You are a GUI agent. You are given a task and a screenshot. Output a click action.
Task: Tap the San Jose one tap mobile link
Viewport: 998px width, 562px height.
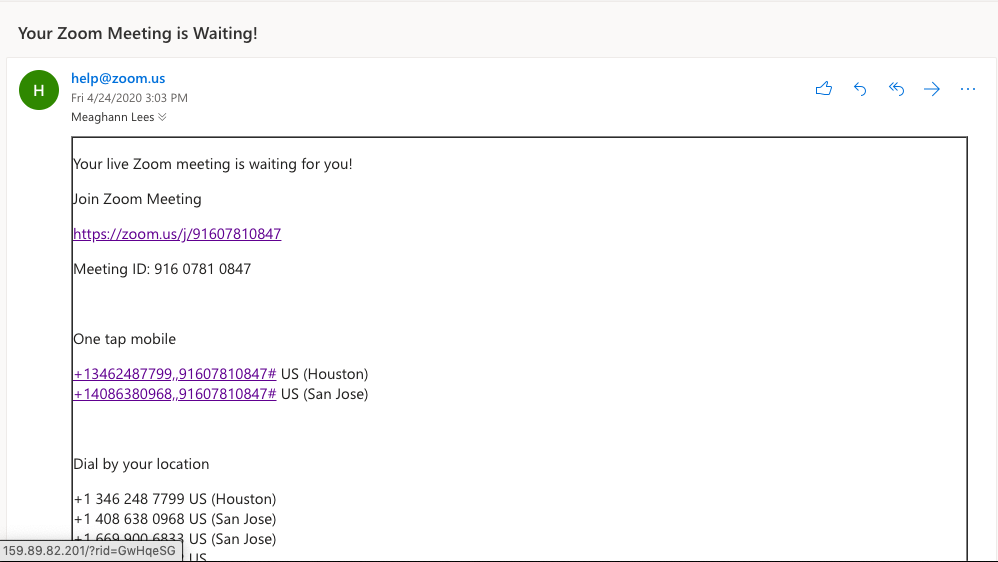174,394
